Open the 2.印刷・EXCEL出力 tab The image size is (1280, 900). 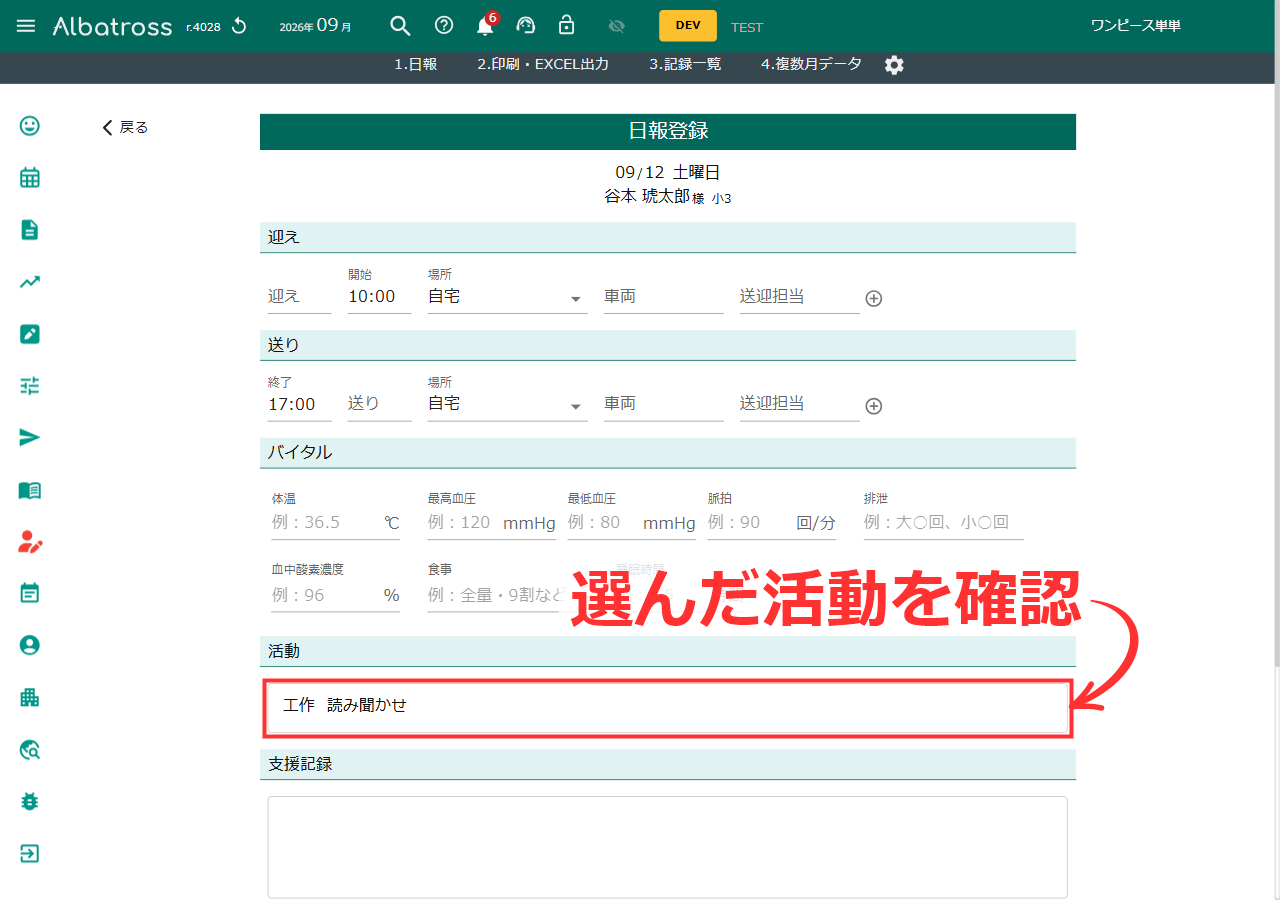click(543, 64)
